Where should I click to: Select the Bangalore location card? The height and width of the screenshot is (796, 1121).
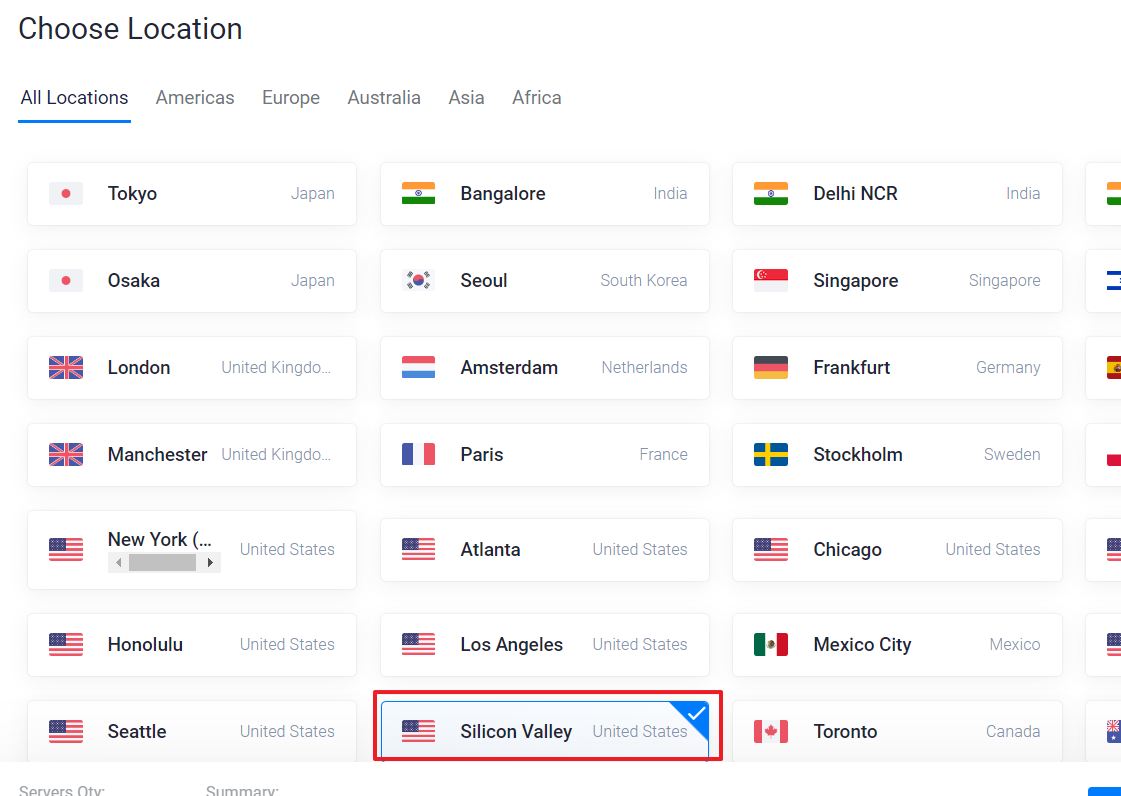(545, 194)
